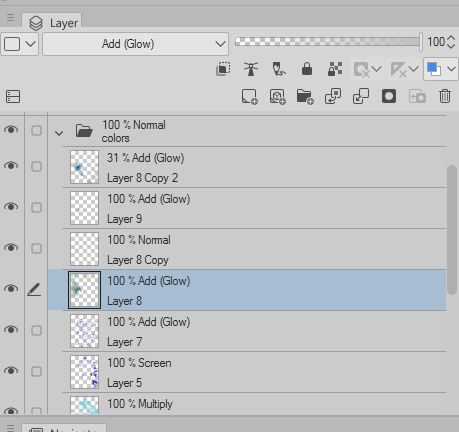Select the Layer 9 name
The image size is (459, 432).
point(124,219)
